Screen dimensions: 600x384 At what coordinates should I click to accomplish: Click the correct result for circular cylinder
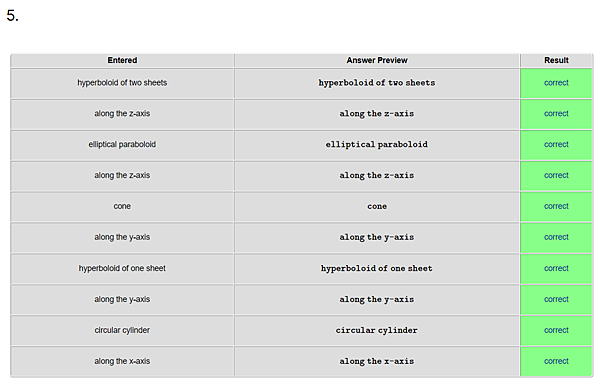(556, 330)
